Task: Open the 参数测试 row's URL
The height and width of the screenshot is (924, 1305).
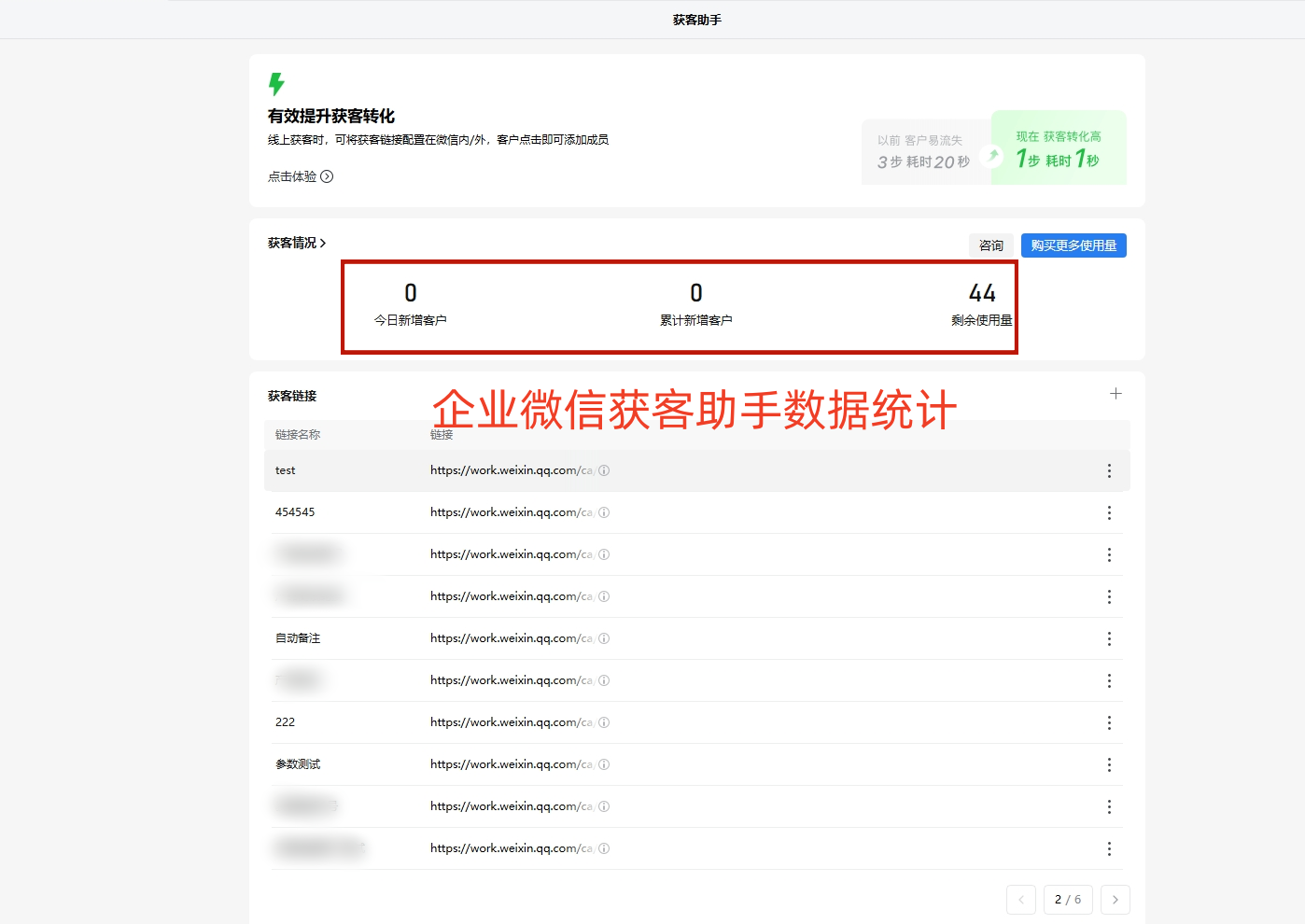Action: click(x=512, y=764)
